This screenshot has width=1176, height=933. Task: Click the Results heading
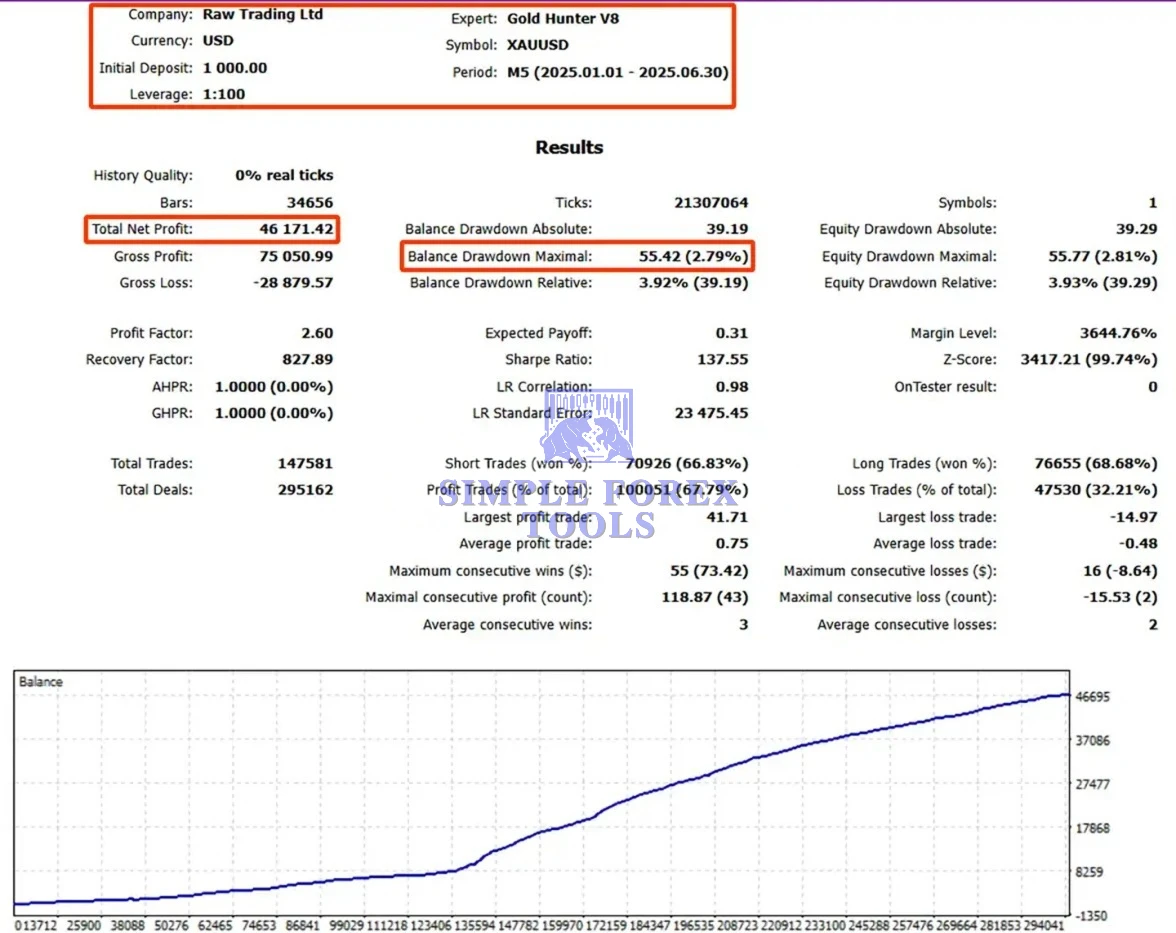569,147
